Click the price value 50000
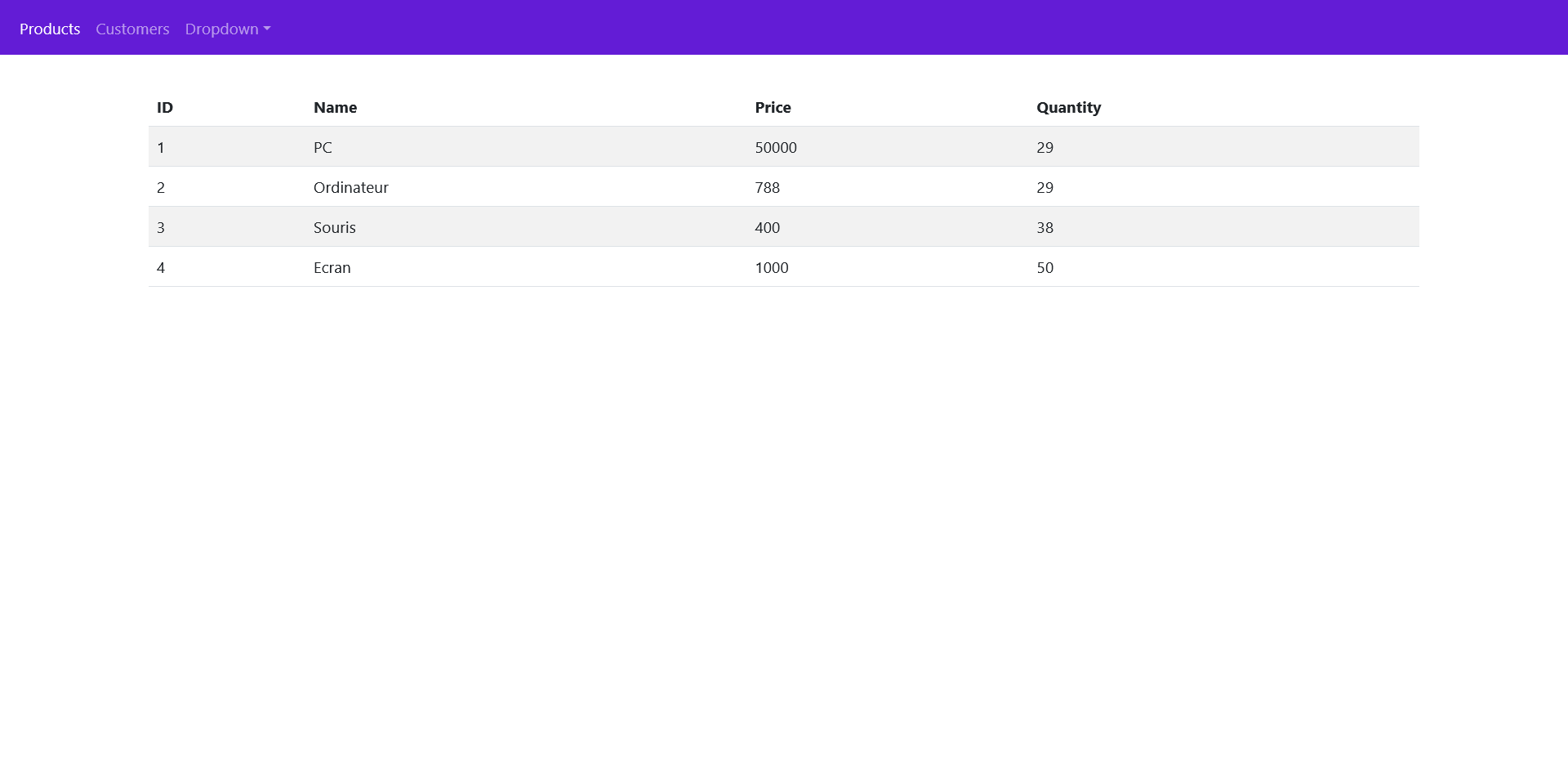Viewport: 1568px width, 760px height. pos(776,147)
